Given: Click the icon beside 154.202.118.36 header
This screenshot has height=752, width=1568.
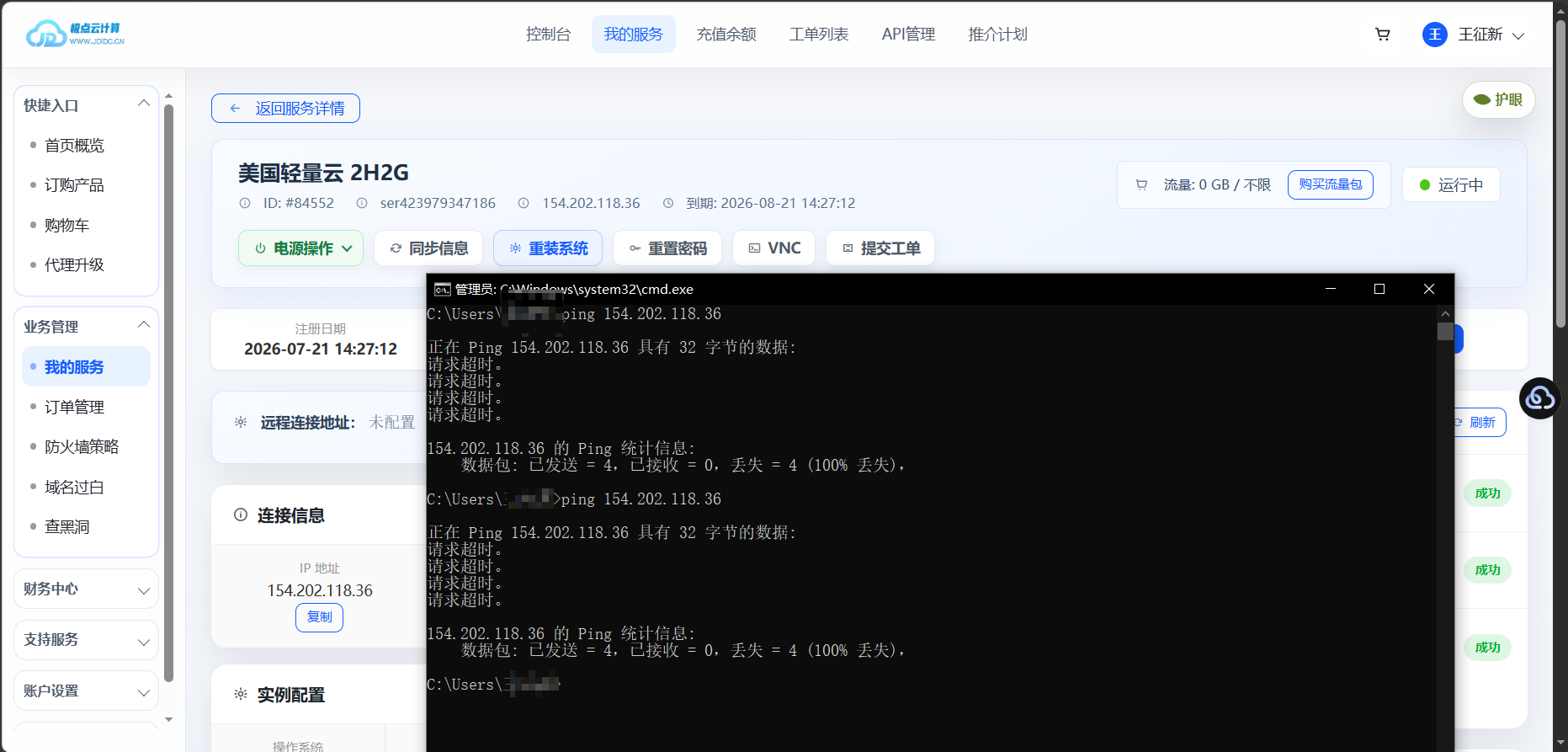Looking at the screenshot, I should click(524, 203).
